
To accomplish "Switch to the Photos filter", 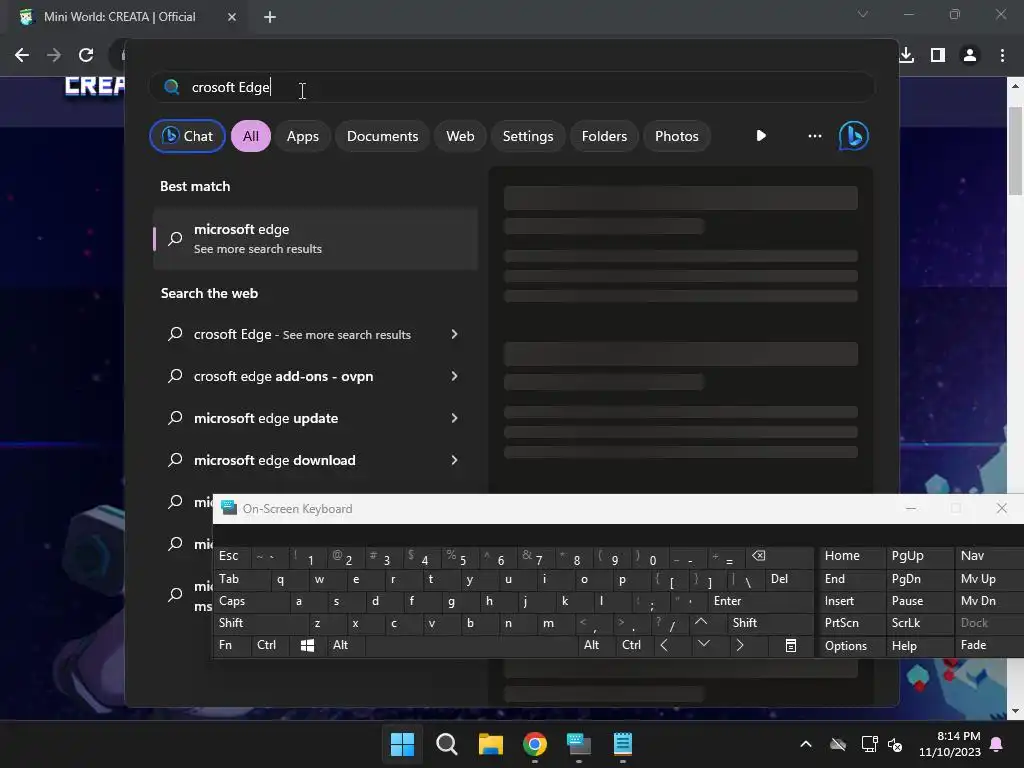I will (677, 136).
